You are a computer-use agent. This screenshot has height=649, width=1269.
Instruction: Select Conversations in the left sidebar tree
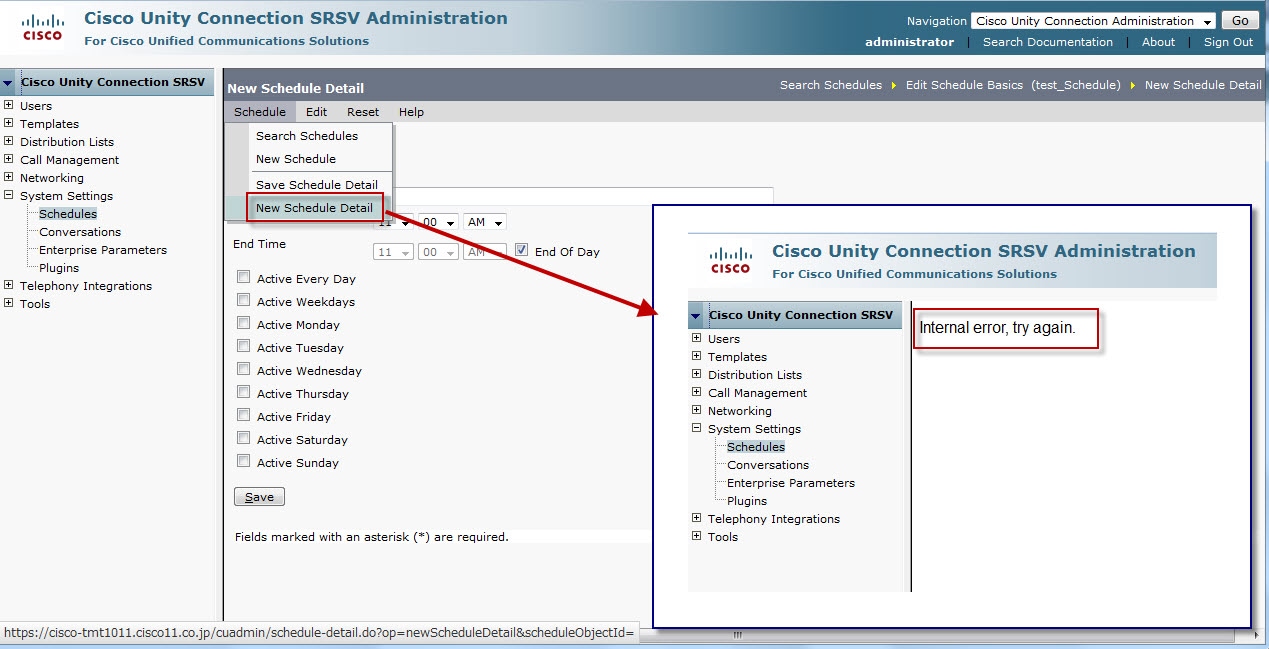[80, 231]
